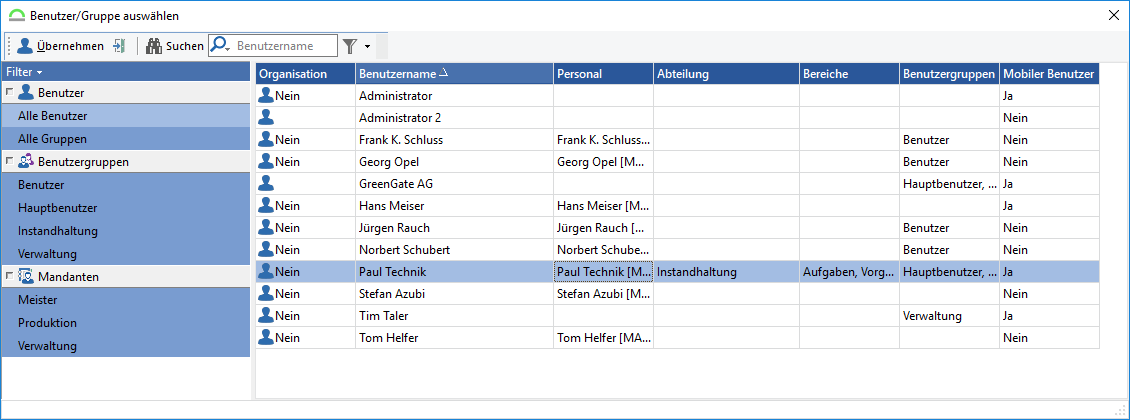Click the Benutzergruppen section group icon
The width and height of the screenshot is (1130, 420).
pos(27,161)
